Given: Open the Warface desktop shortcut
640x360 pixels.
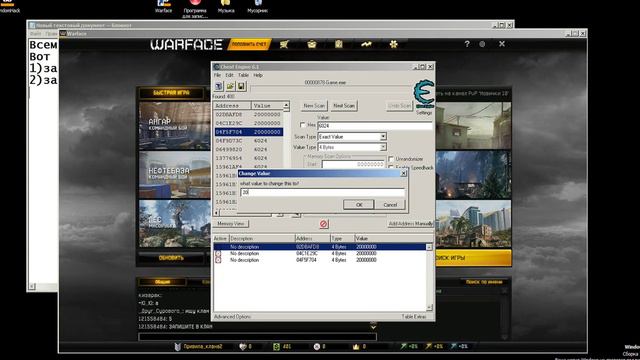Looking at the screenshot, I should 163,6.
